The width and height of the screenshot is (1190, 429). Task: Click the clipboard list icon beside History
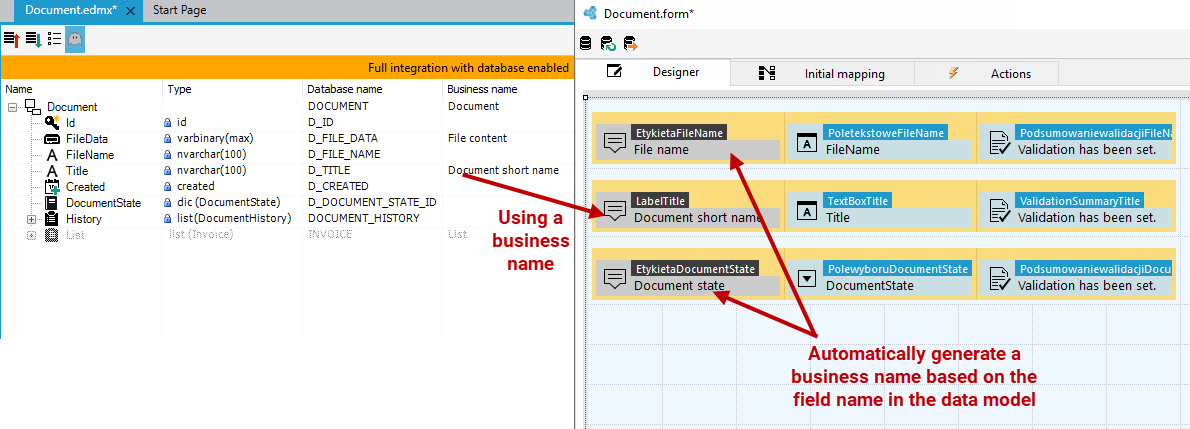pos(52,219)
